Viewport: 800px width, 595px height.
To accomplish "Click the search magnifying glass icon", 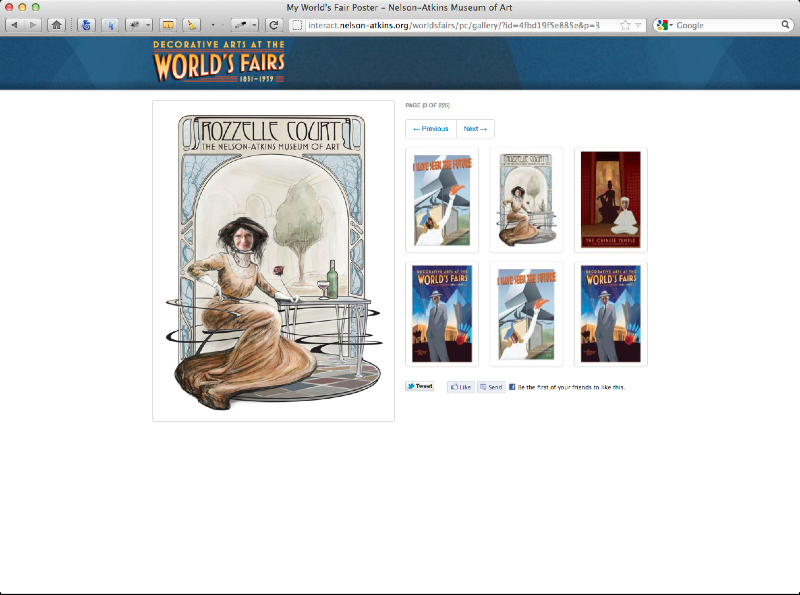I will [785, 24].
